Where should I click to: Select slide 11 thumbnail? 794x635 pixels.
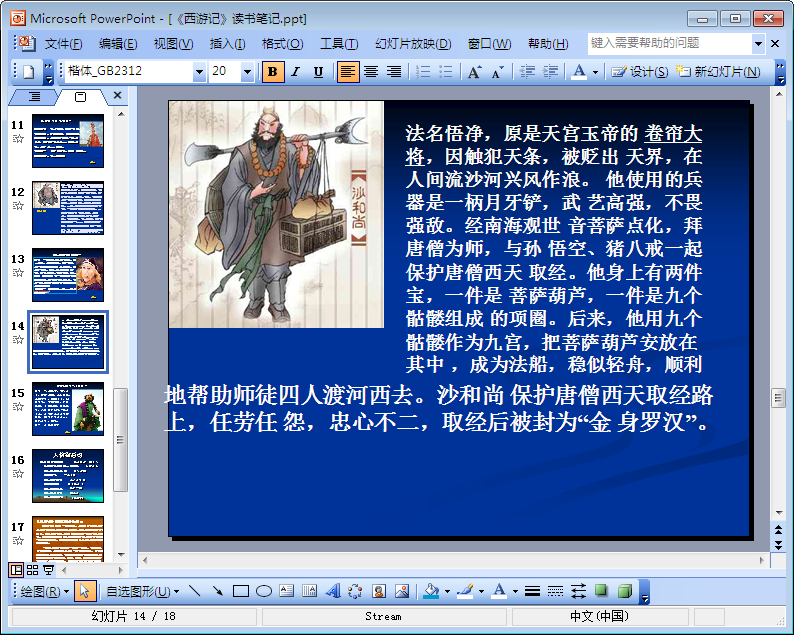[x=68, y=141]
